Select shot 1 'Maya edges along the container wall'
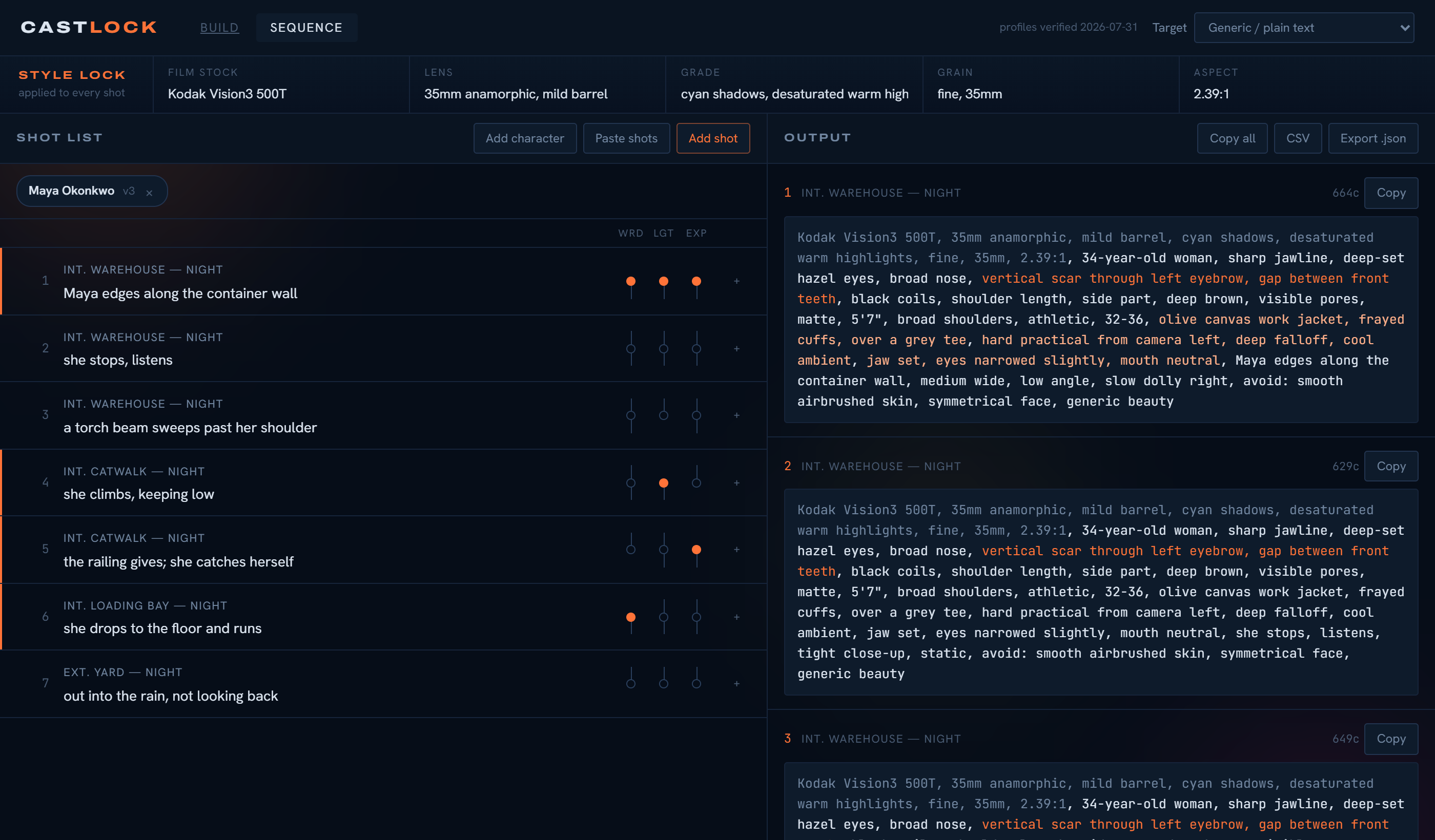This screenshot has height=840, width=1435. pos(384,281)
